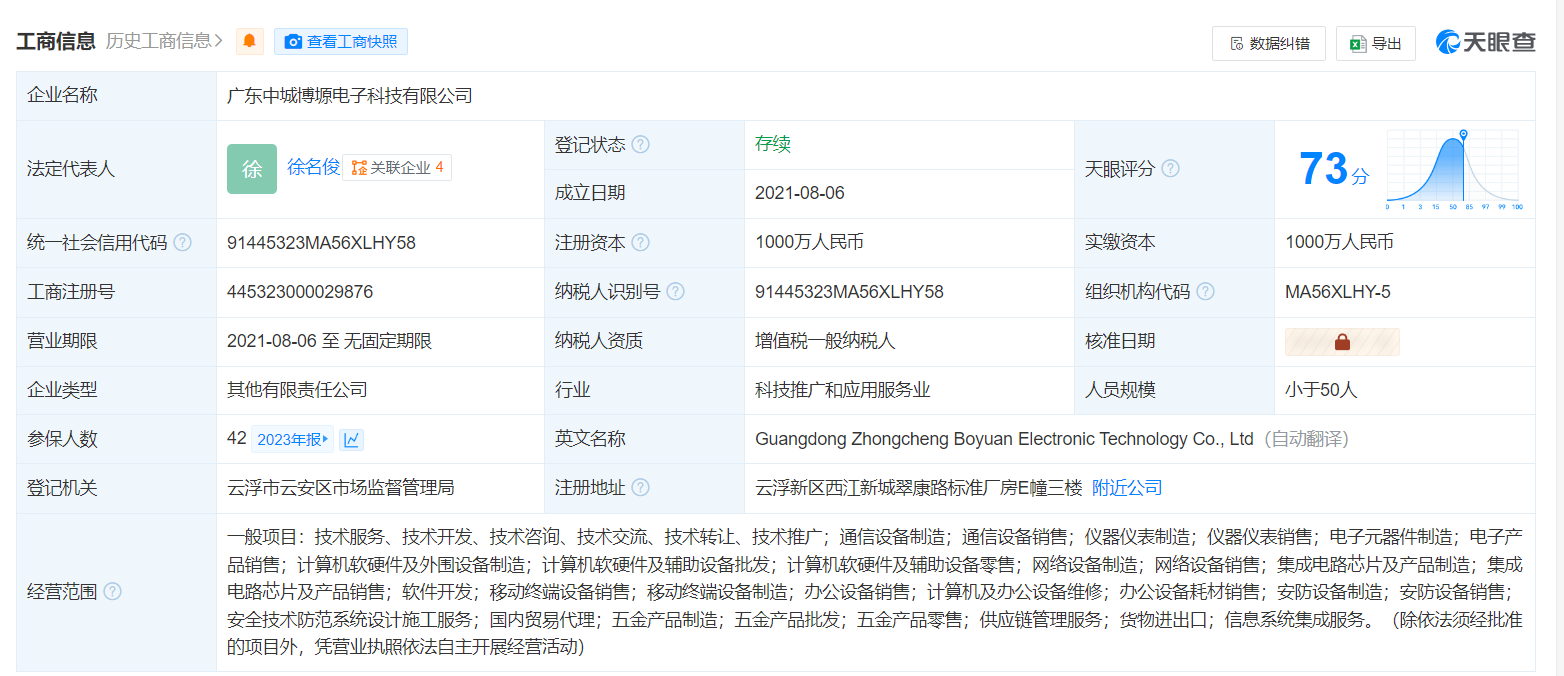
Task: Click the English name Guangdong Zhongcheng Boyuan
Action: [1004, 439]
